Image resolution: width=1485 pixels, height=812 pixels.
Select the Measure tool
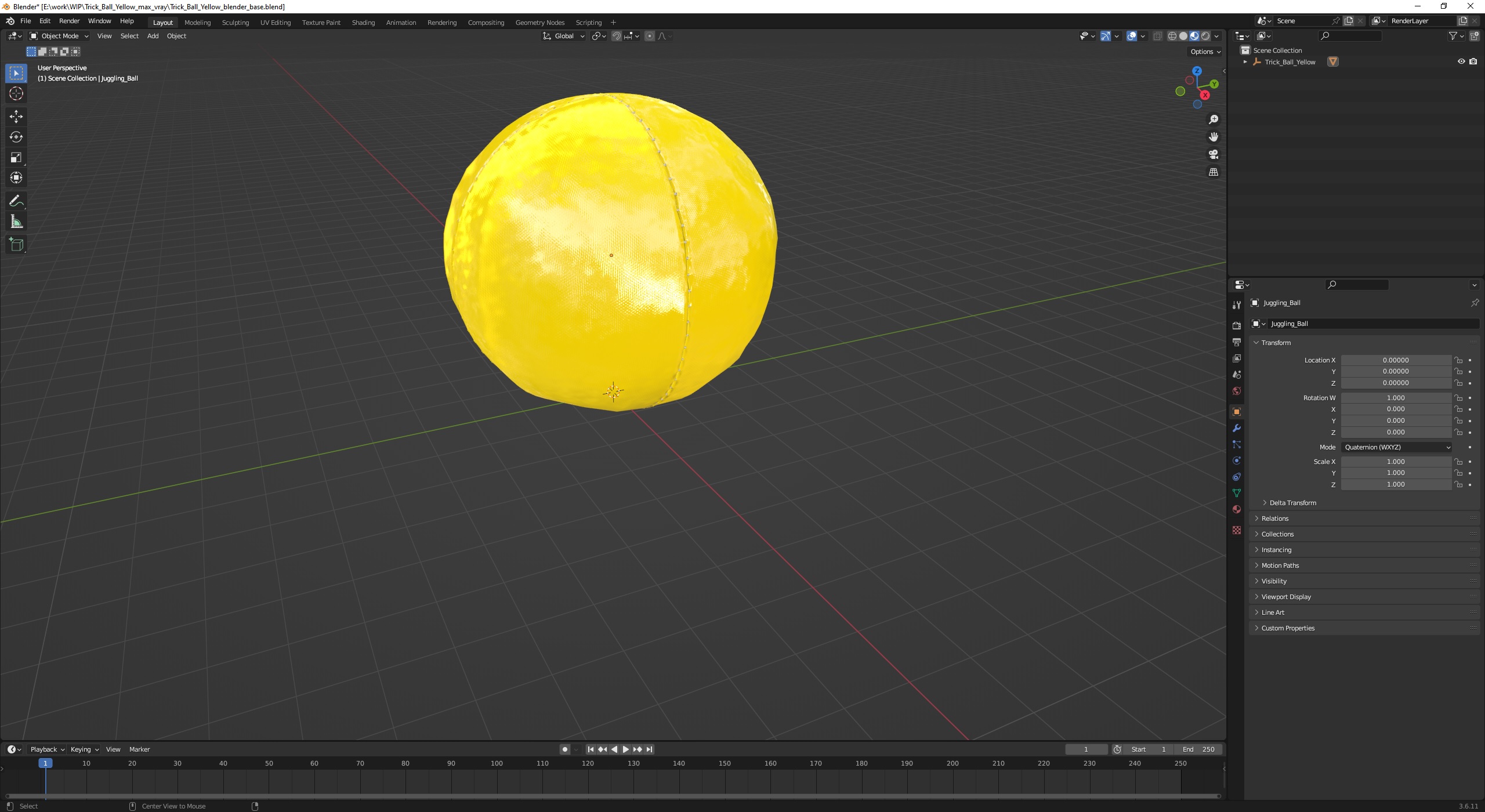[16, 222]
